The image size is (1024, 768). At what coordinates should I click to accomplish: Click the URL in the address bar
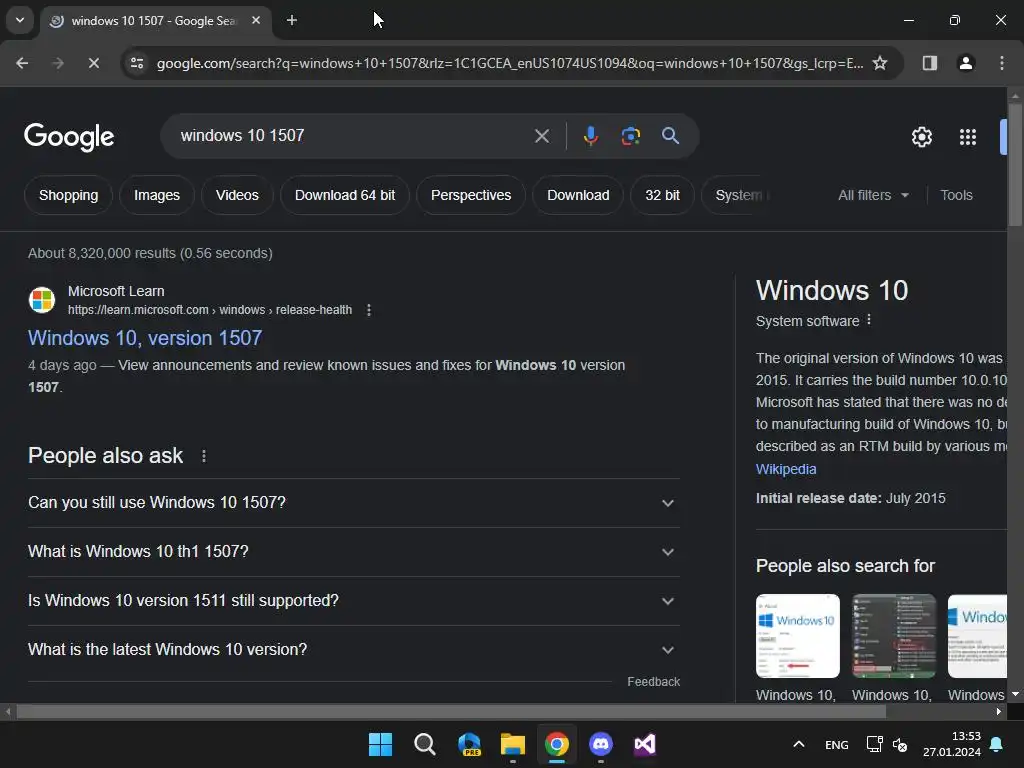pyautogui.click(x=509, y=63)
